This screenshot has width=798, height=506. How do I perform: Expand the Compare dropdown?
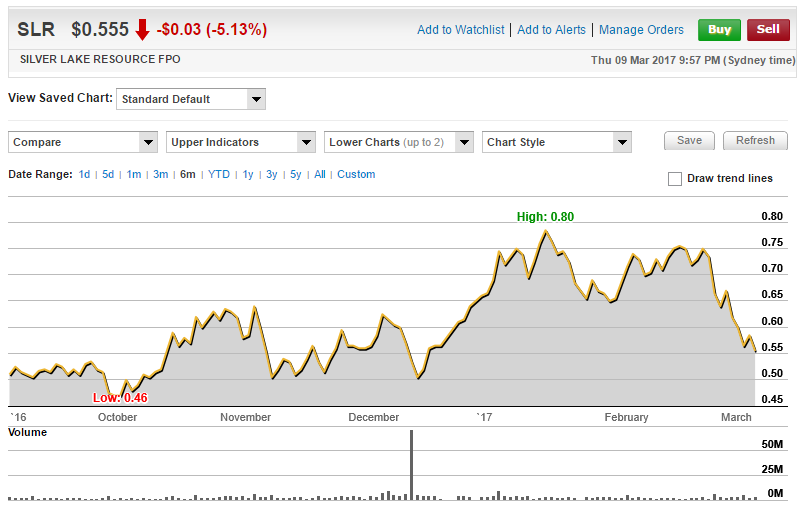click(x=83, y=142)
